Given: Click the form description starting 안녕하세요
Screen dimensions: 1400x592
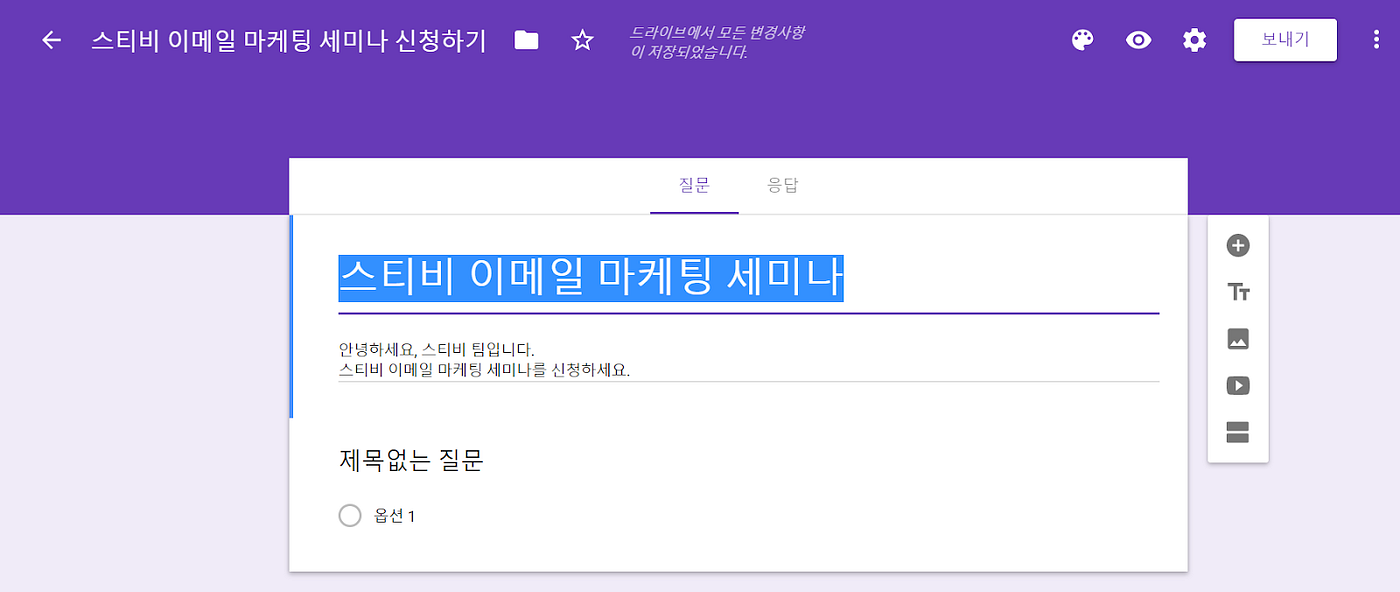Looking at the screenshot, I should point(748,360).
